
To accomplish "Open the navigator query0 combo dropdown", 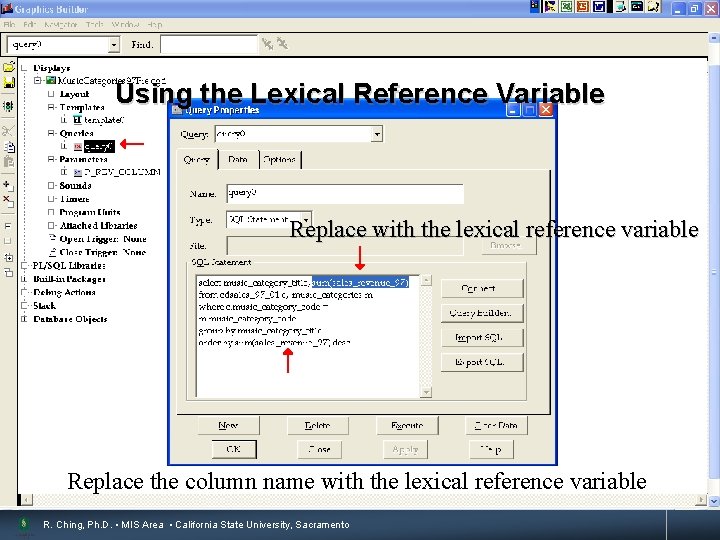I will coord(113,45).
